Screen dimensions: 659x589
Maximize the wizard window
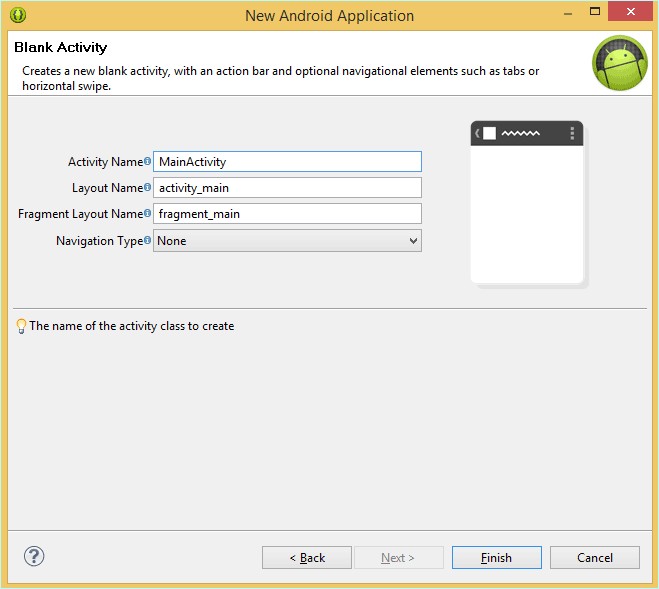click(595, 11)
